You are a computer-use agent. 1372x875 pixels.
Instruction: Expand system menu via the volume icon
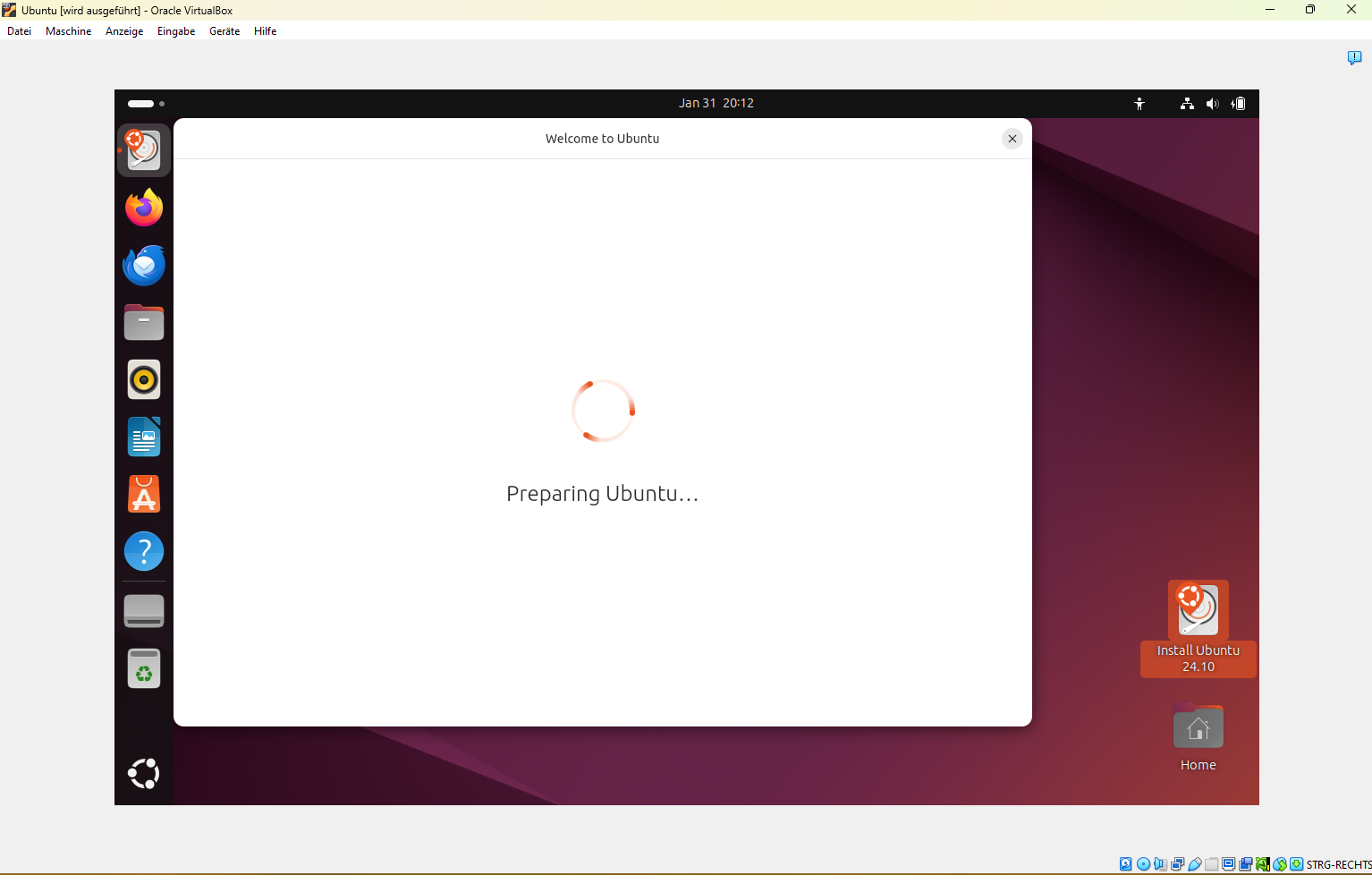(1212, 104)
